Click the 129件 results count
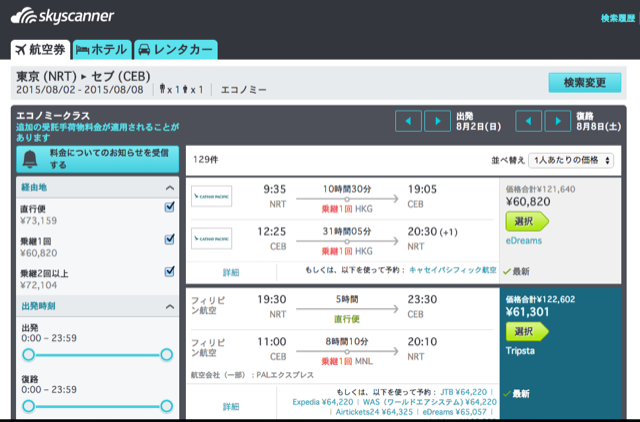The image size is (640, 422). pyautogui.click(x=206, y=160)
